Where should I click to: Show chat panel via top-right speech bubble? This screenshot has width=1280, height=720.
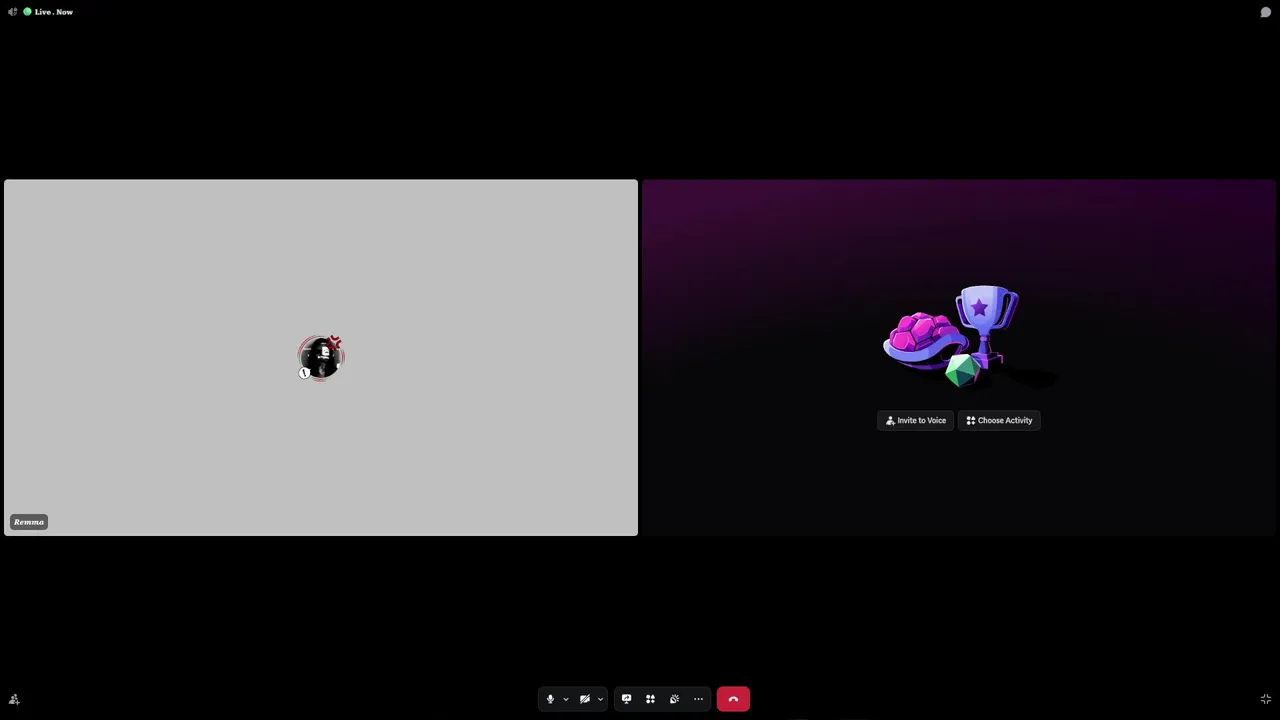pos(1265,12)
